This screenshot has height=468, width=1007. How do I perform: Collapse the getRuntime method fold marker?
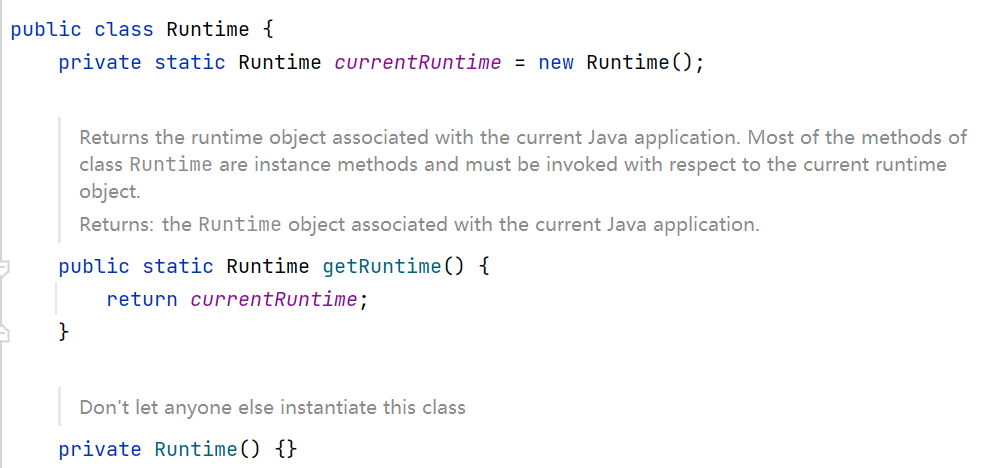(4, 267)
